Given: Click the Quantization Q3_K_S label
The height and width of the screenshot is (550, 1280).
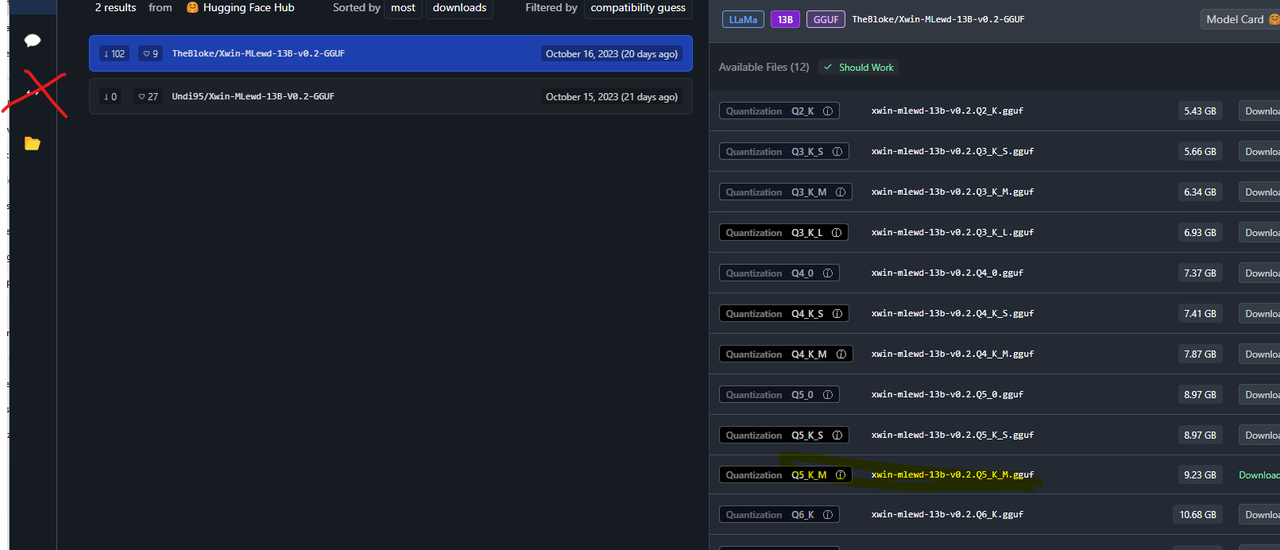Looking at the screenshot, I should 784,152.
